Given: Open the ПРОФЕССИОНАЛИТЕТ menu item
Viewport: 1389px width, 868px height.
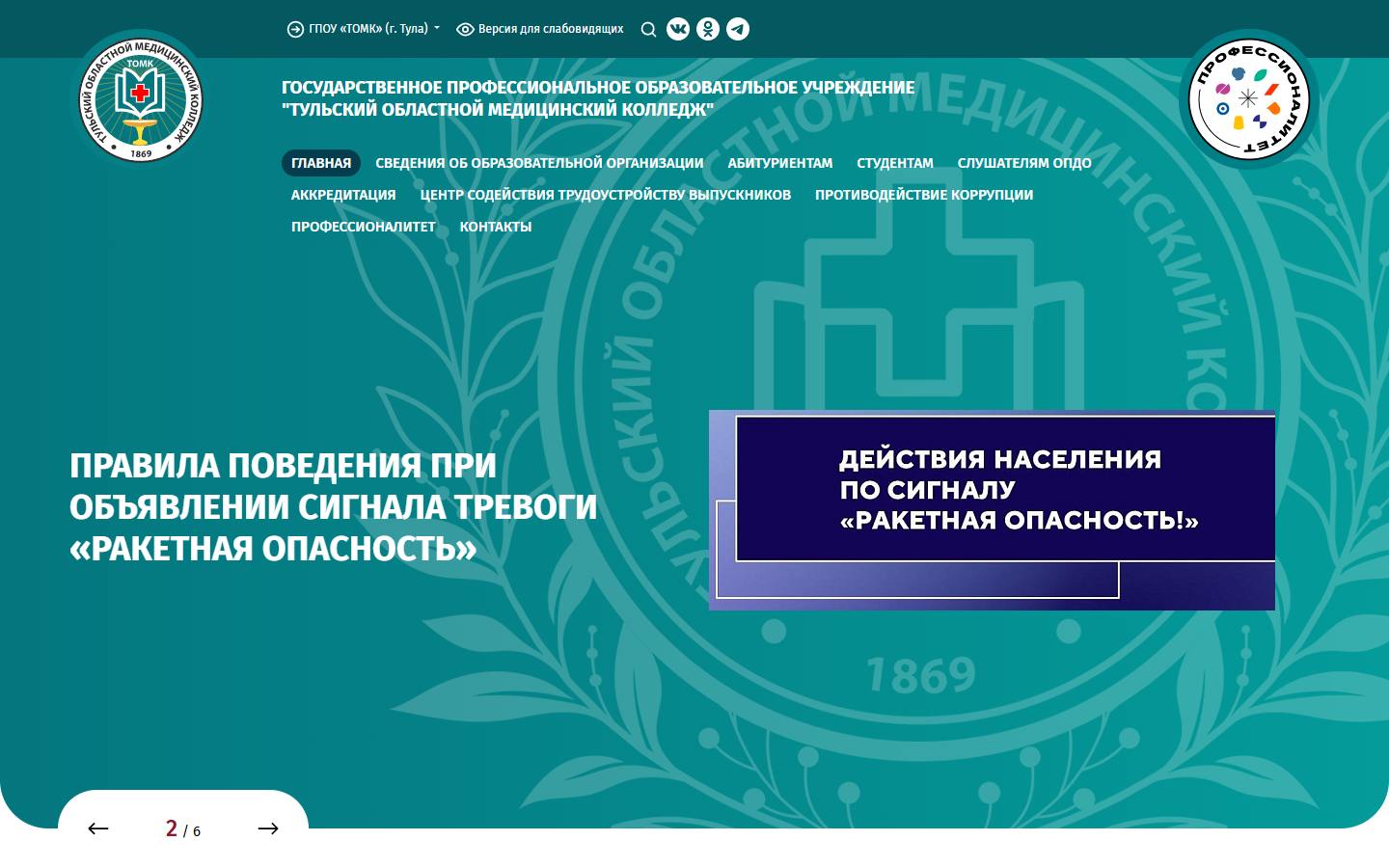Looking at the screenshot, I should tap(364, 227).
